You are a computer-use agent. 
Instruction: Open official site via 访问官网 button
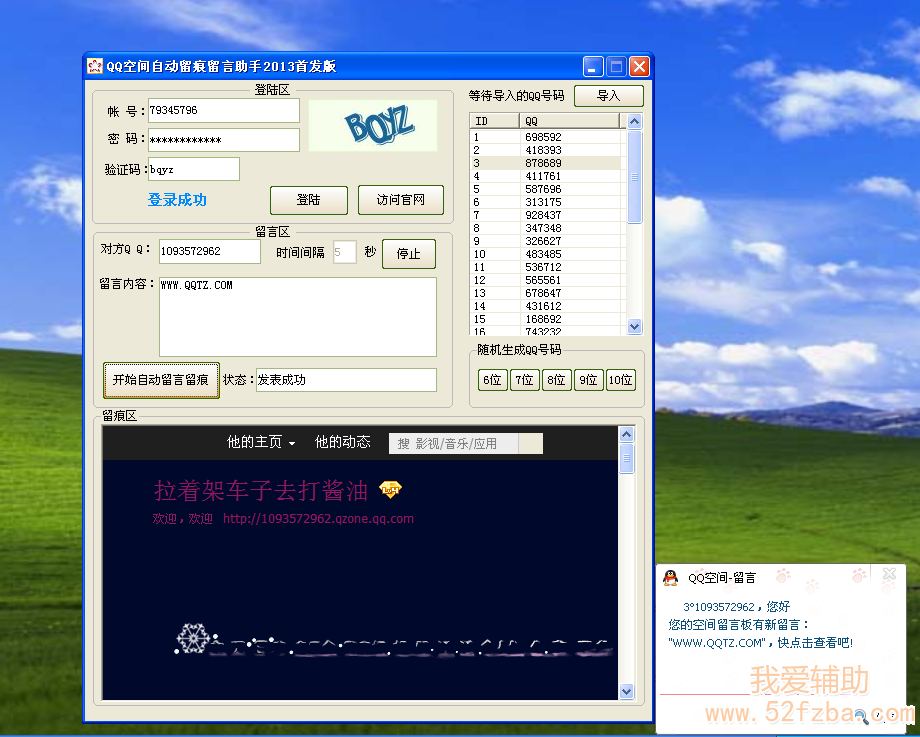click(401, 200)
